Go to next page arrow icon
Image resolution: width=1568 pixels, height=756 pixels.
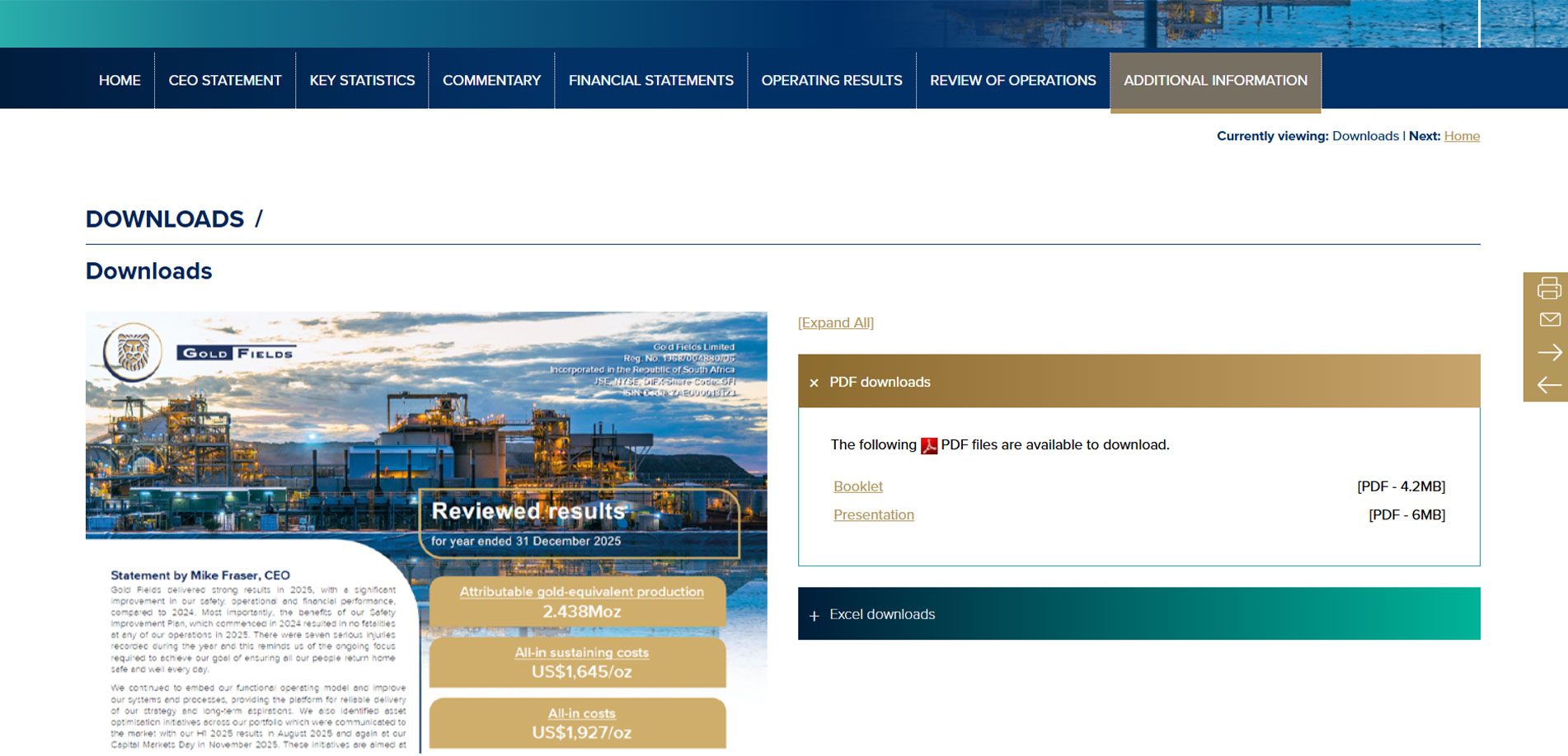click(1549, 353)
